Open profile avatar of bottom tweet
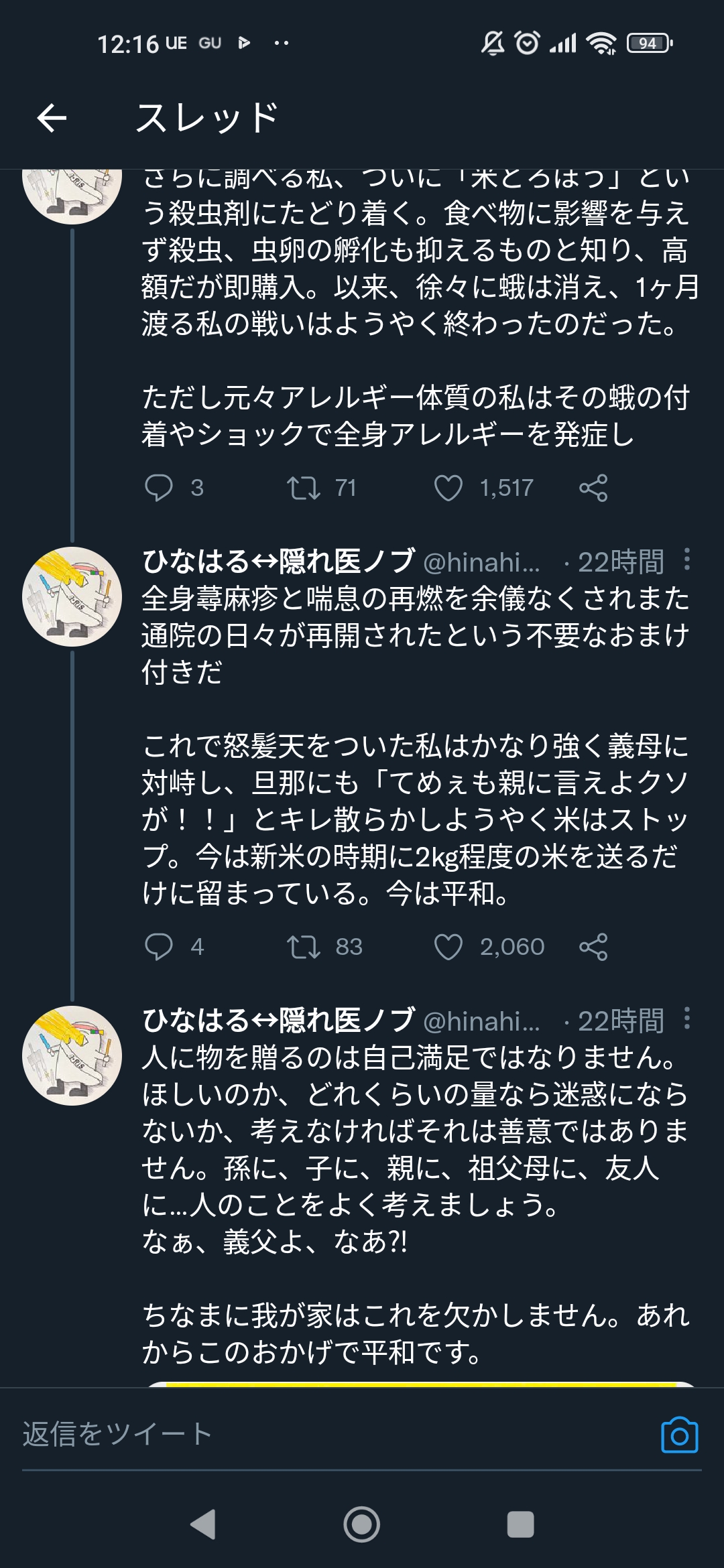 72,1055
